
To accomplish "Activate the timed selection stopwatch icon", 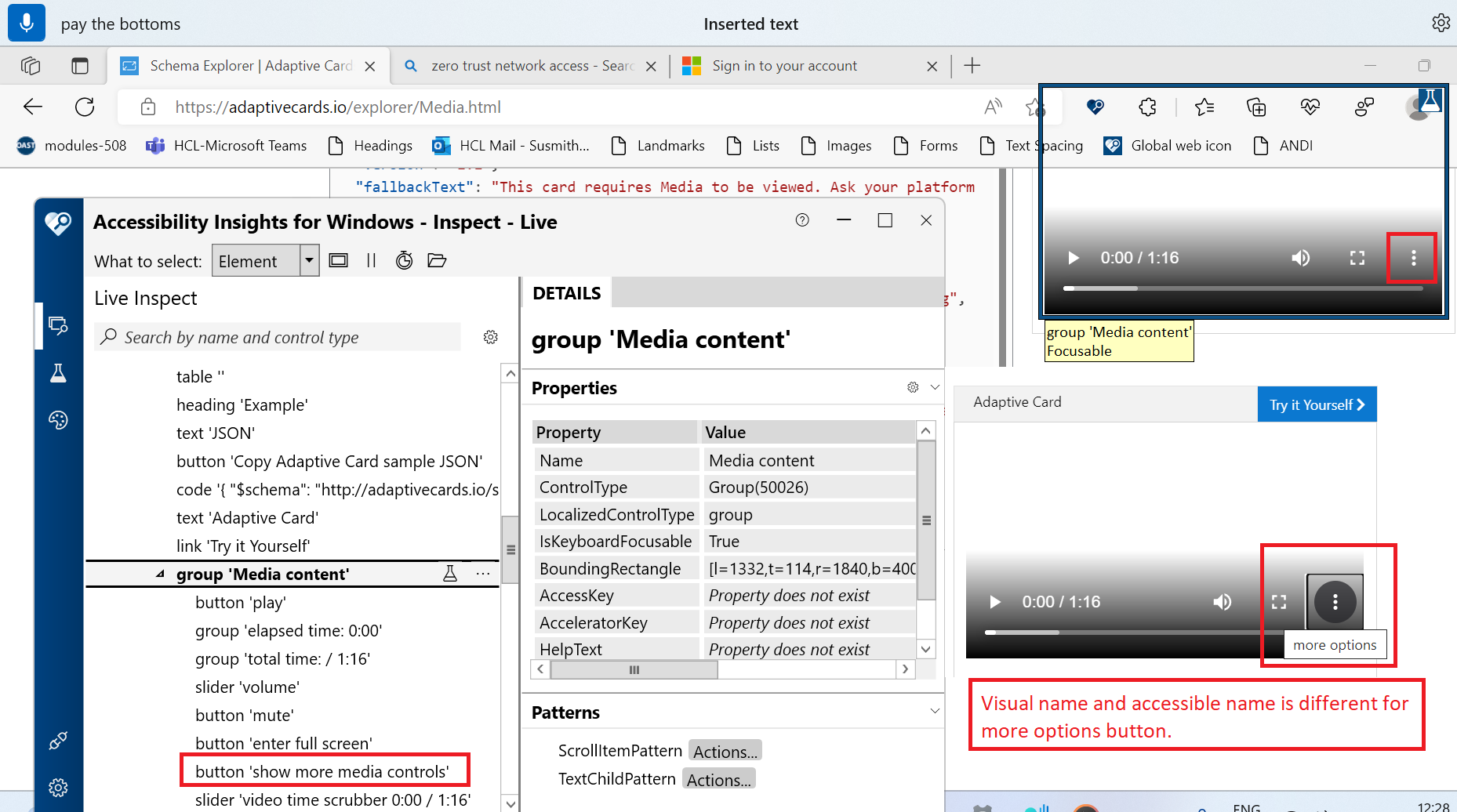I will coord(404,259).
